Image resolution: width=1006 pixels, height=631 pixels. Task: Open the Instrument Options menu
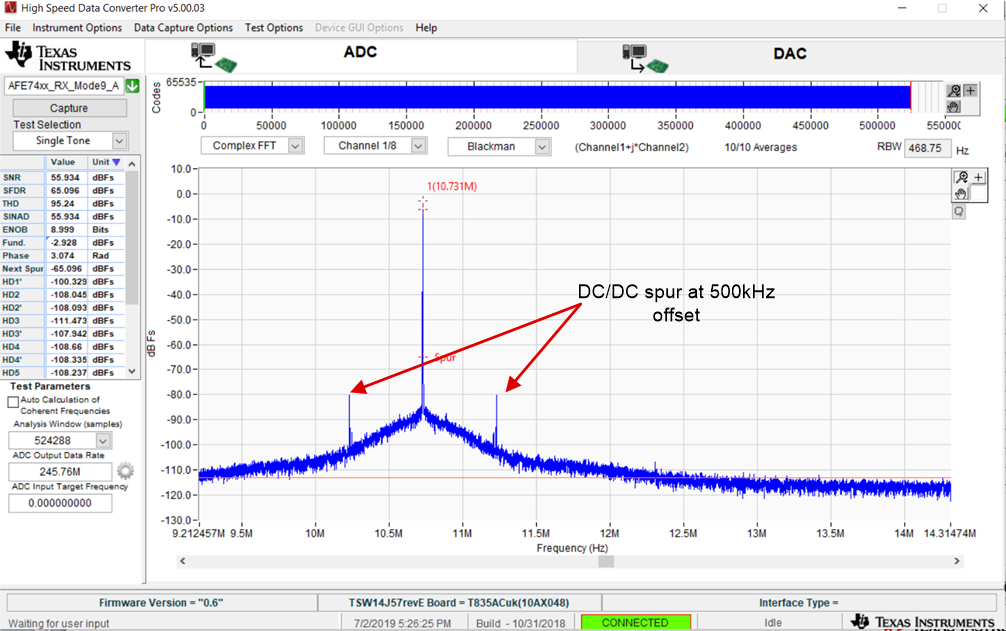[77, 28]
